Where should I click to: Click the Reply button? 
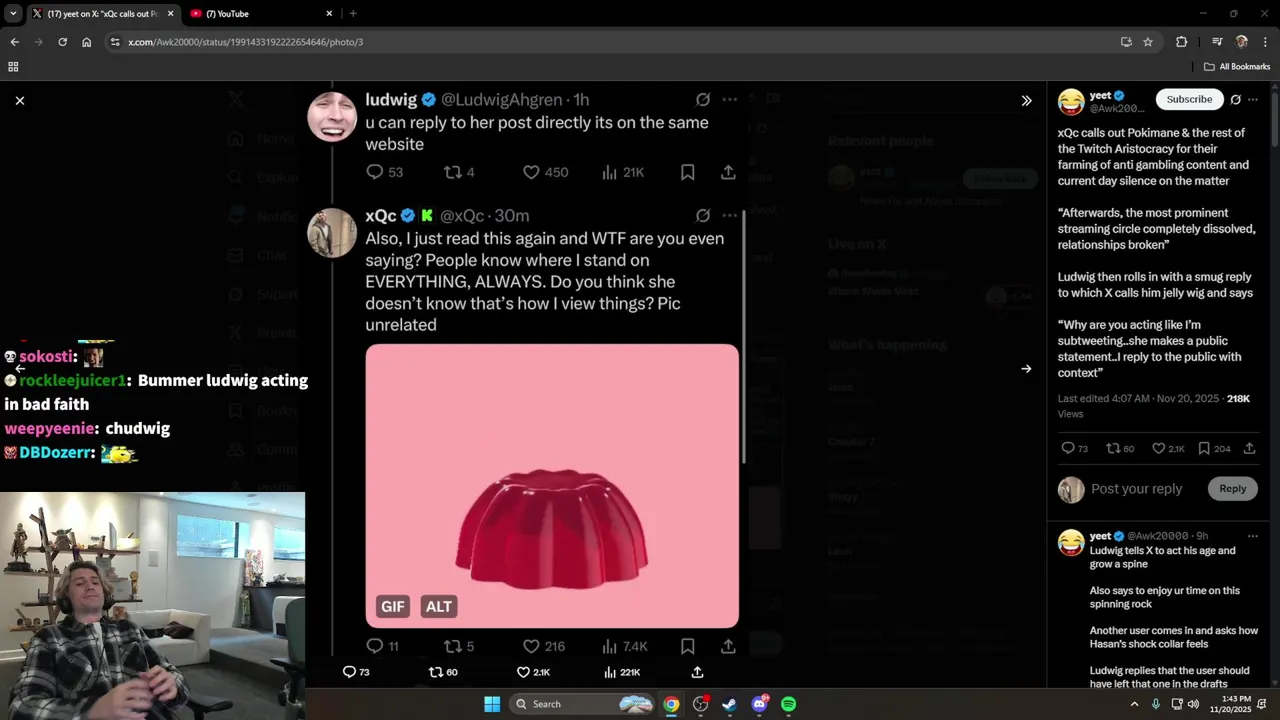(1232, 489)
